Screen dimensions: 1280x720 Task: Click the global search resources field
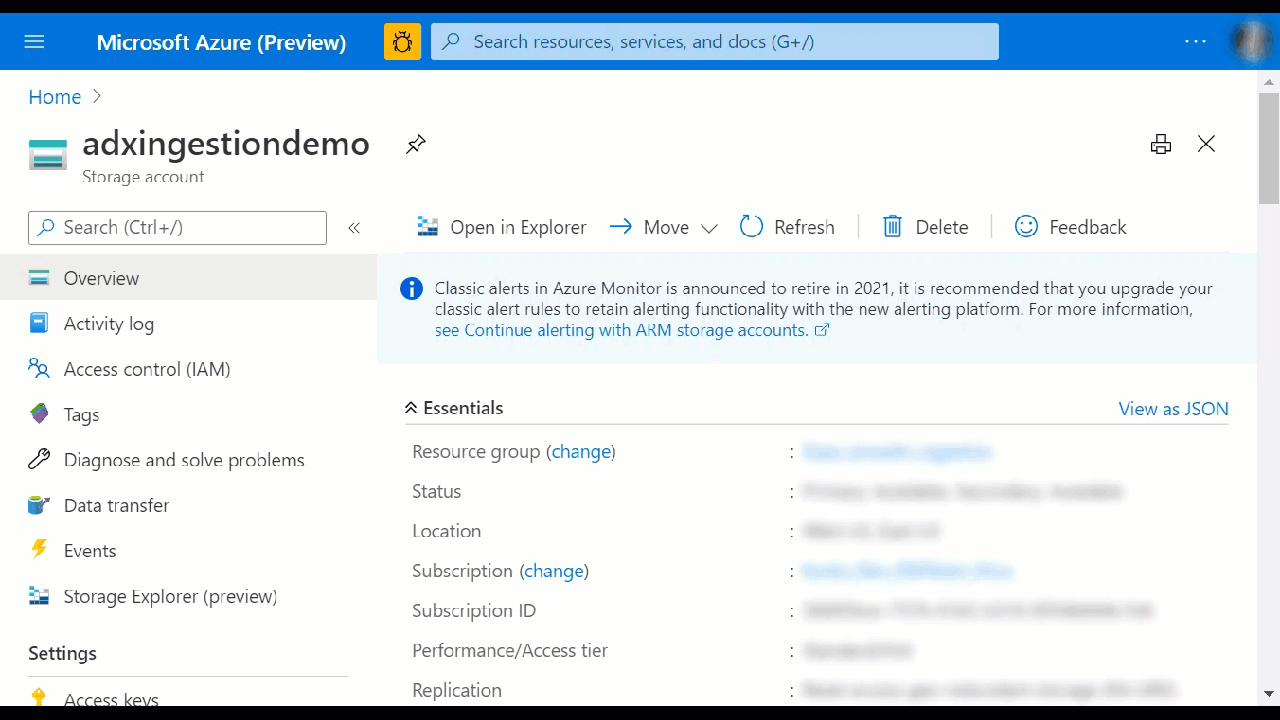coord(715,42)
